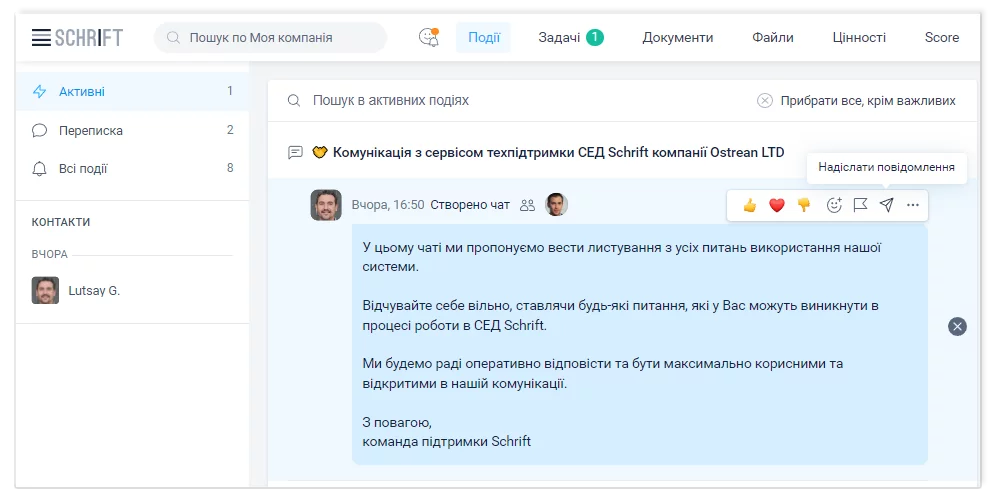Open the Score tab
The image size is (996, 501).
[941, 37]
